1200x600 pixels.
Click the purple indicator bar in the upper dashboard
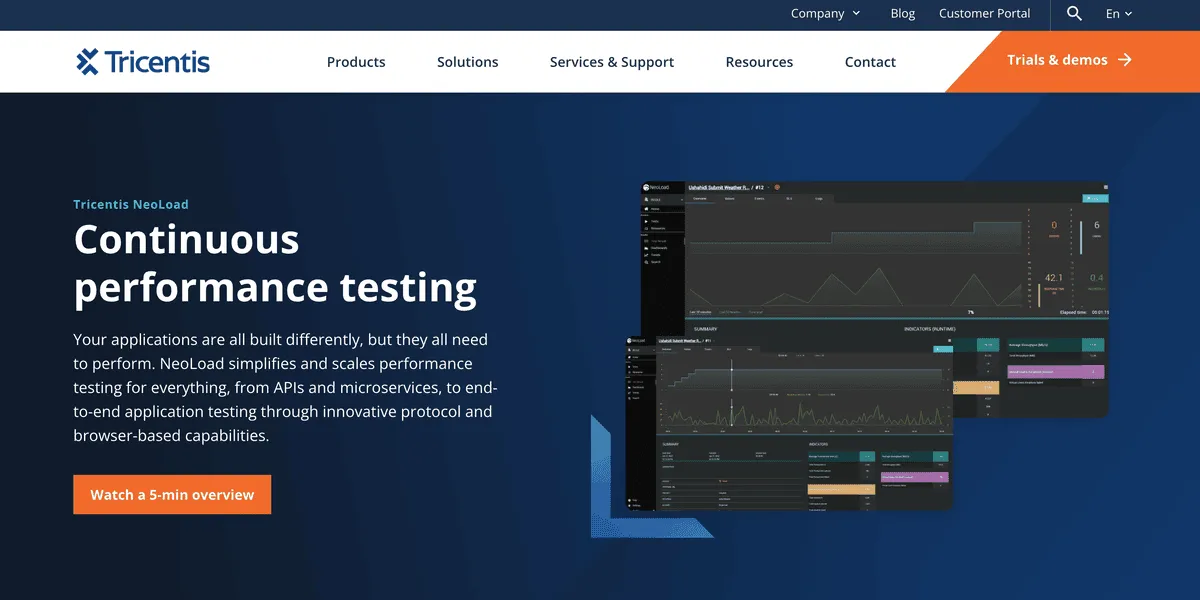(1057, 371)
